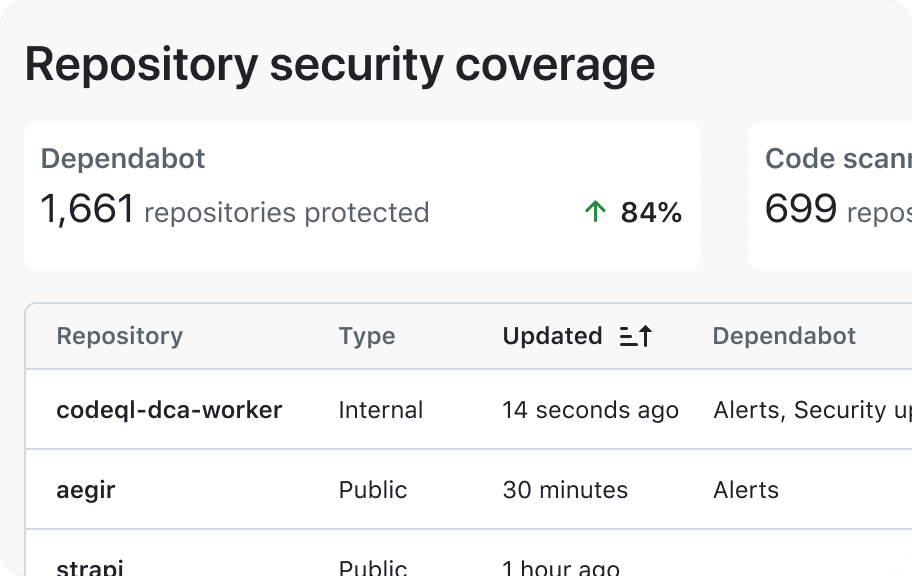912x576 pixels.
Task: Sort by the Type column header
Action: pos(367,336)
